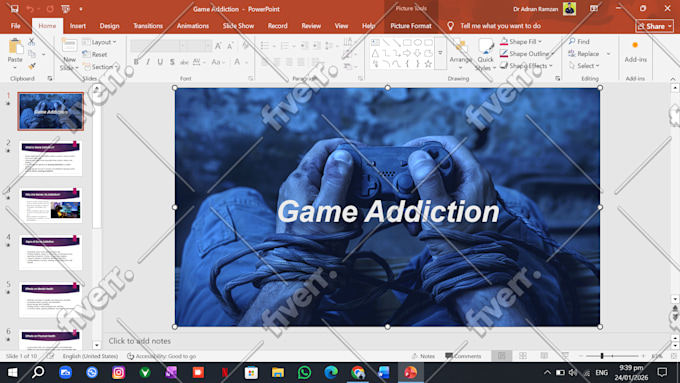
Task: Open the Find magnifier in Editing
Action: (579, 41)
